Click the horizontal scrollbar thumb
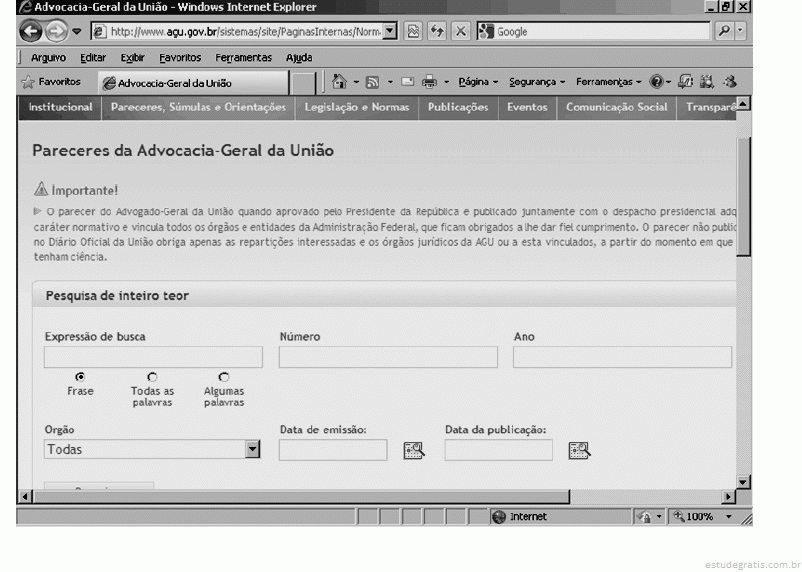 coord(302,496)
